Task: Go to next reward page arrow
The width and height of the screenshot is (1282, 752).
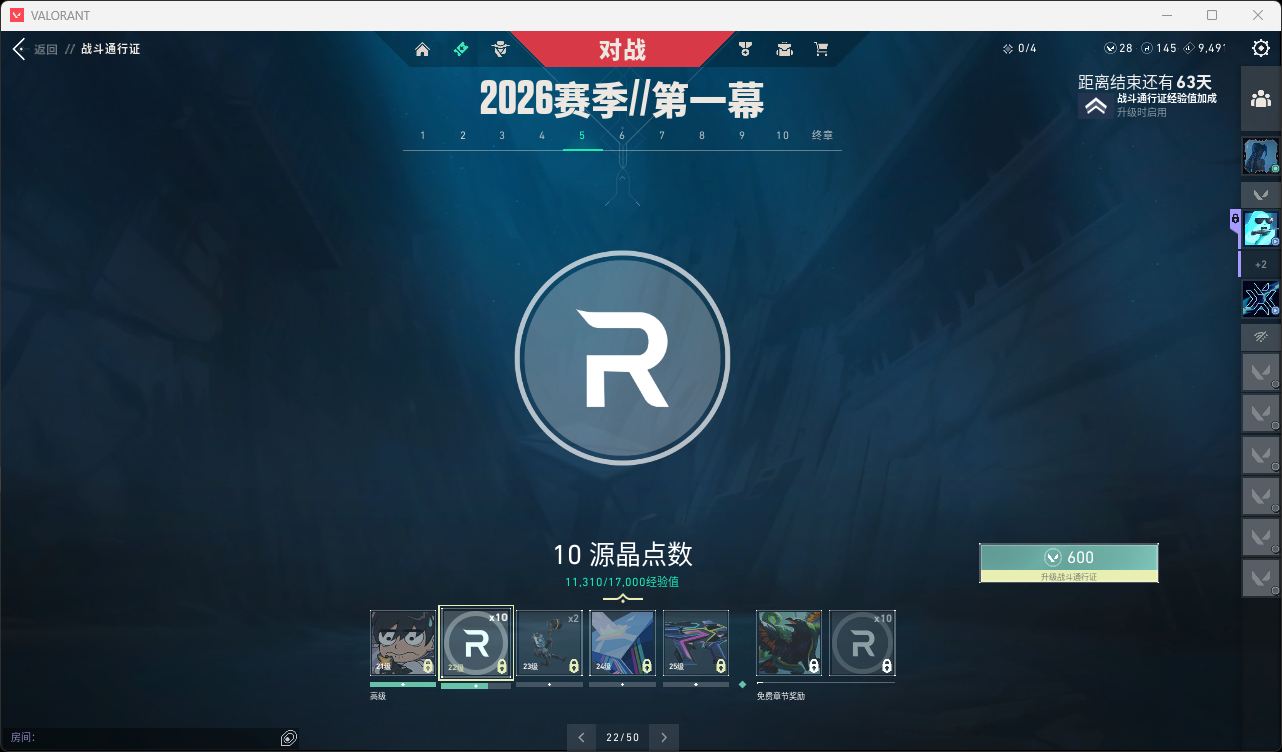Action: pyautogui.click(x=663, y=738)
